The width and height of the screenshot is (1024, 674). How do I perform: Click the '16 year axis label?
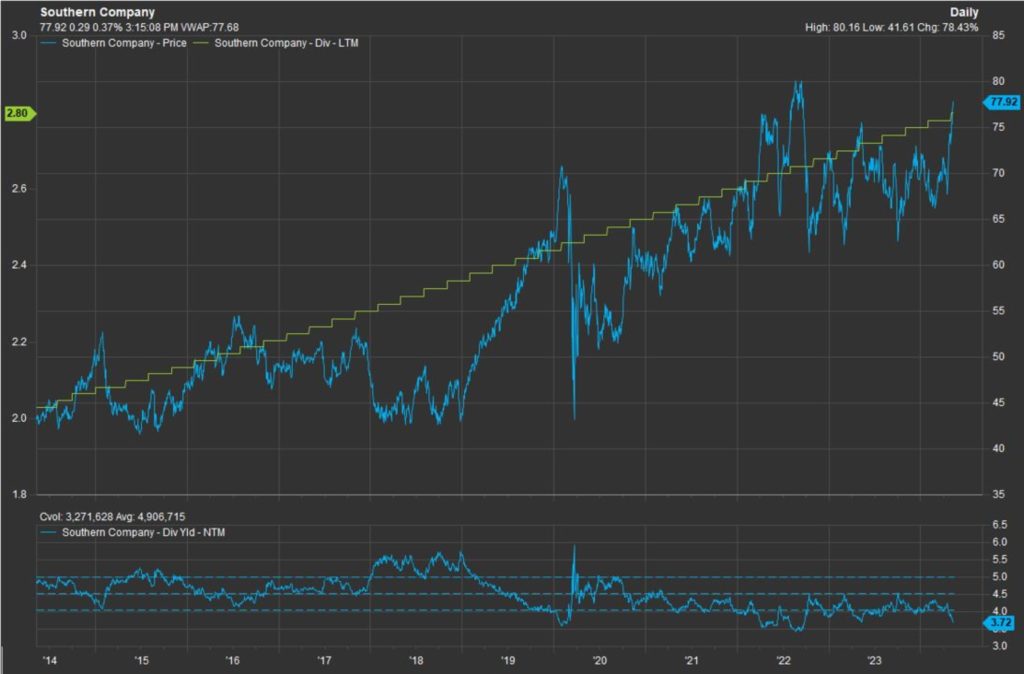pyautogui.click(x=233, y=660)
